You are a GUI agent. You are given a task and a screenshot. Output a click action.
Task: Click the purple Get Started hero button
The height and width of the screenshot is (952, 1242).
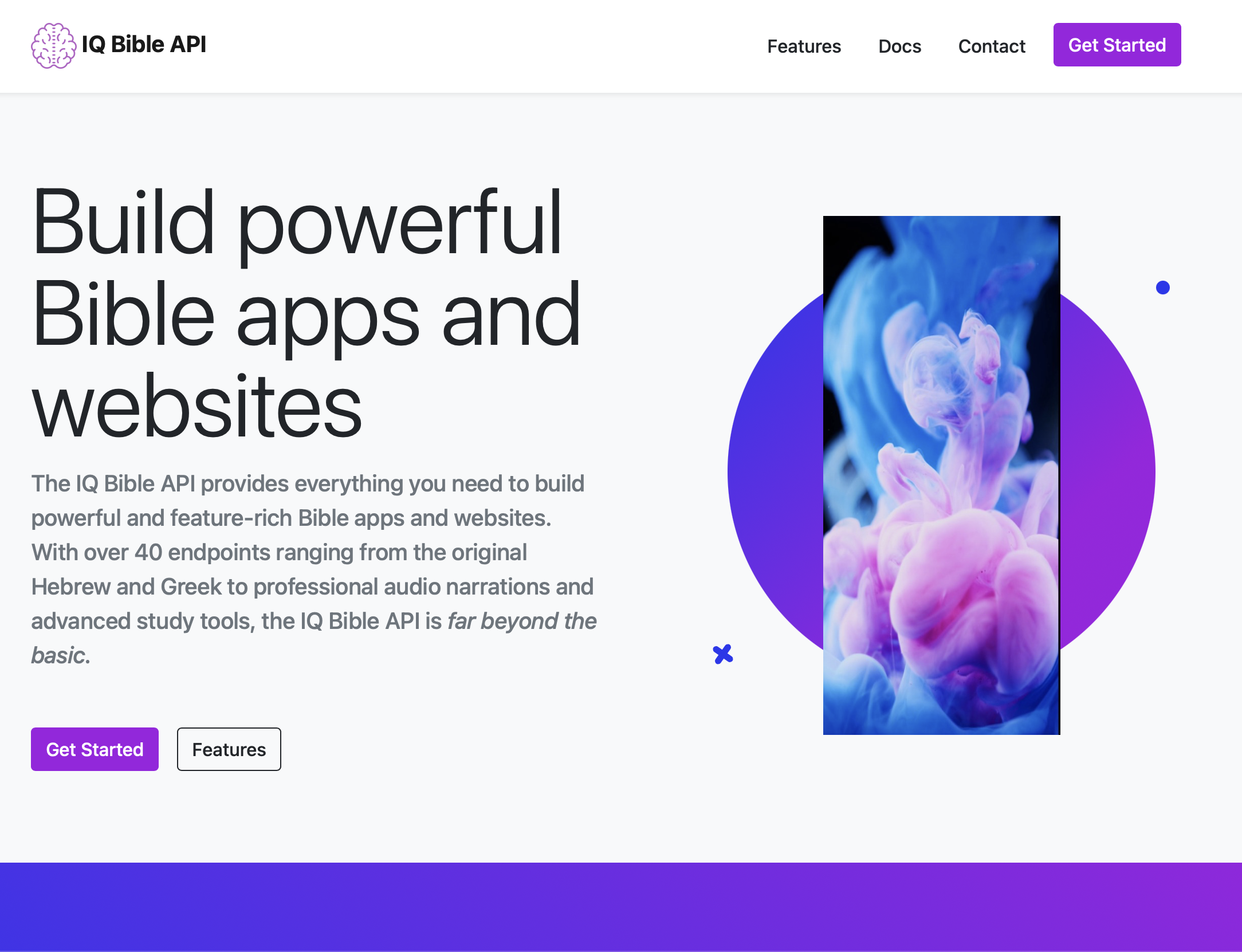95,749
